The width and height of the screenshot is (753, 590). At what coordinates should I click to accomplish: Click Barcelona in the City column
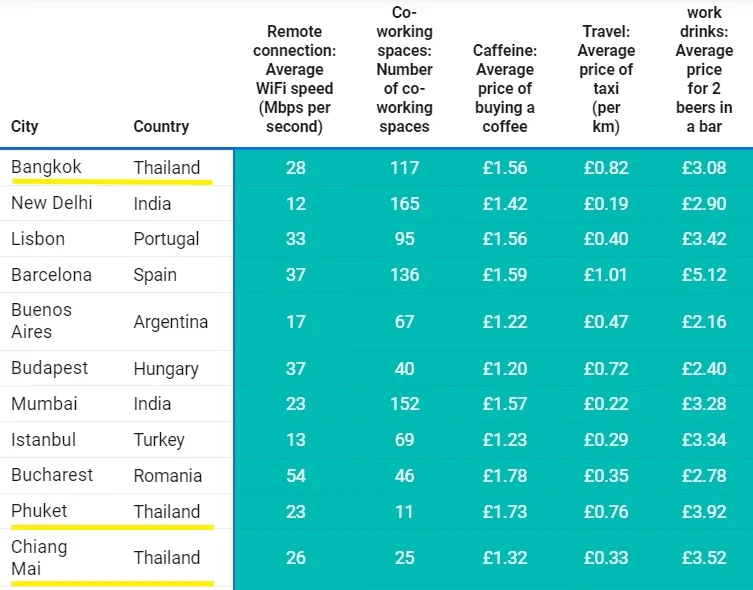(51, 275)
